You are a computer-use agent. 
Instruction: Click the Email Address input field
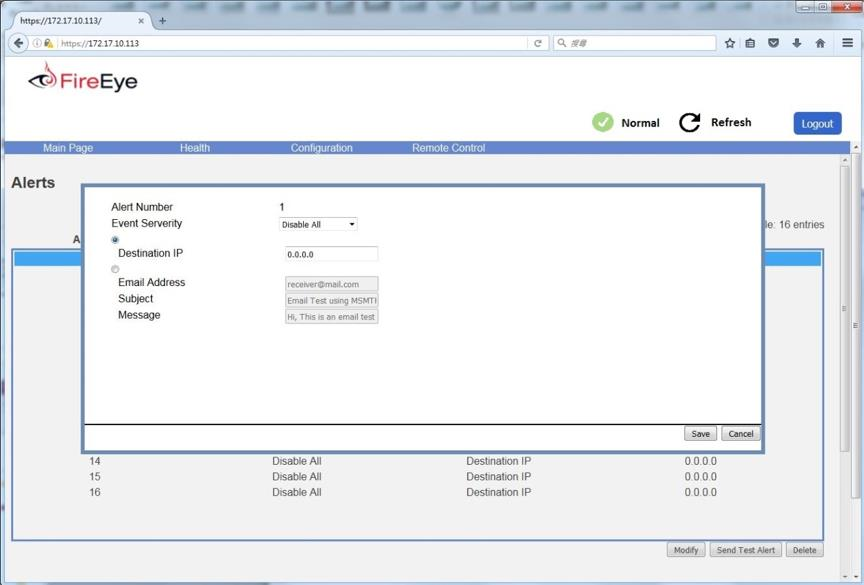coord(331,284)
